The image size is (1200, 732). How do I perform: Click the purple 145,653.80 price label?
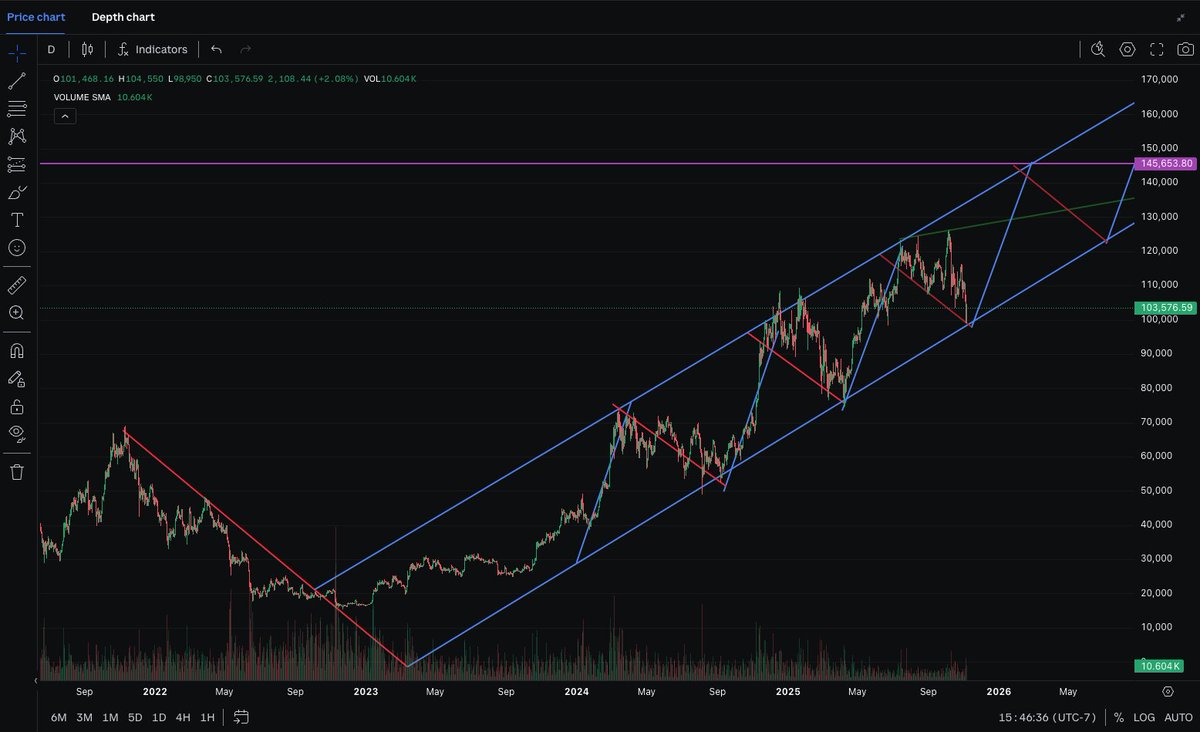(1165, 163)
